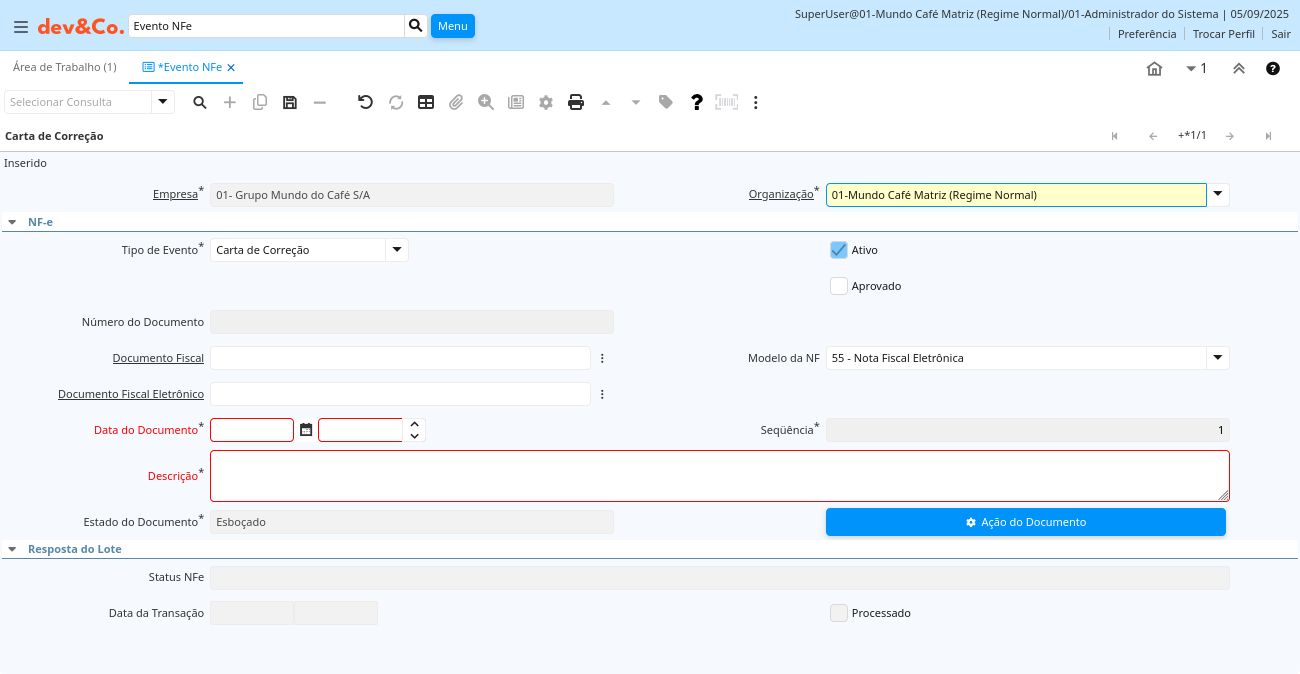Click the attachment paperclip icon

tap(456, 102)
